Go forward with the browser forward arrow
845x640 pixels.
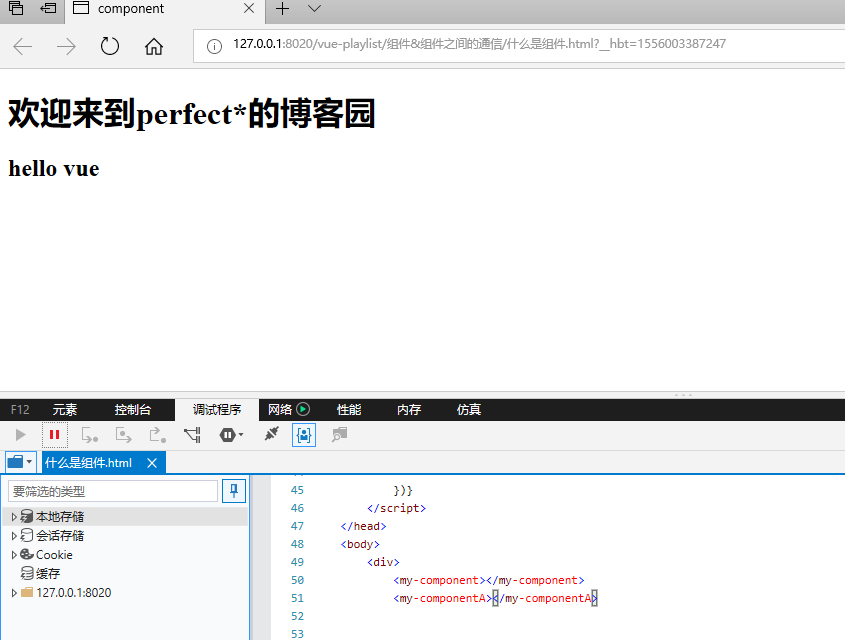click(x=66, y=46)
